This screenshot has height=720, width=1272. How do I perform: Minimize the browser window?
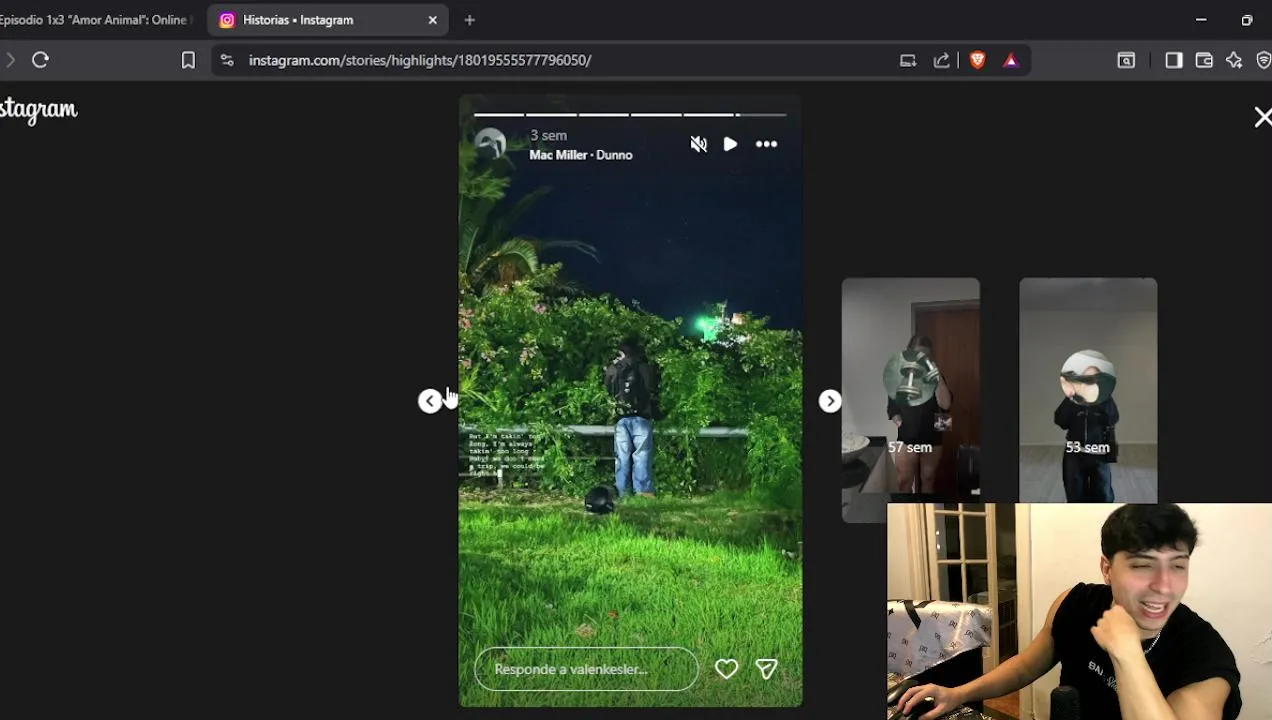[1201, 20]
